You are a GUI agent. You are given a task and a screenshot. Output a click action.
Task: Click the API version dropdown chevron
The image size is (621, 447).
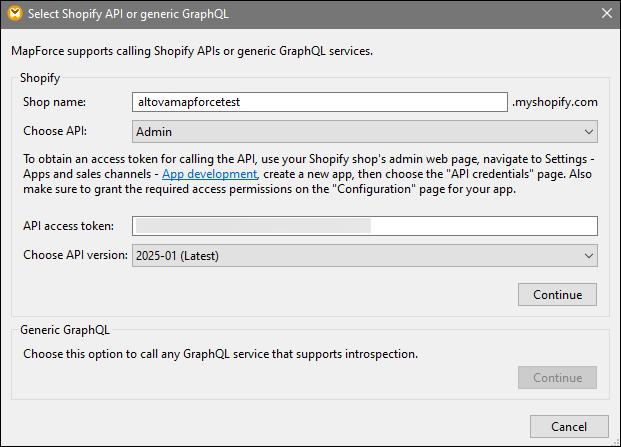tap(589, 255)
